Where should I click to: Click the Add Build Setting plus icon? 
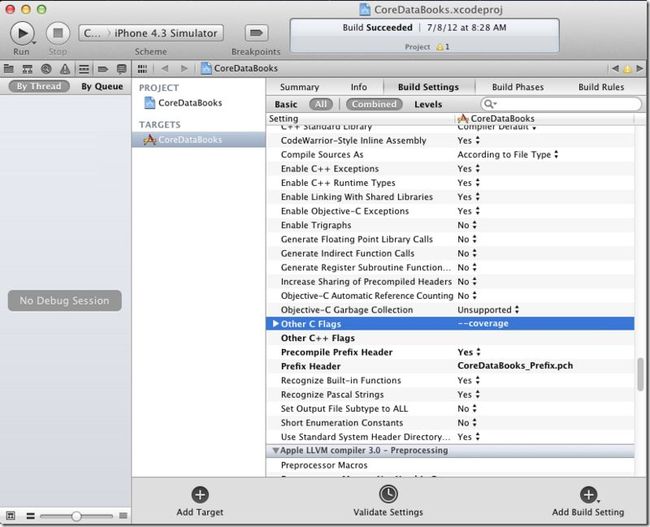[x=588, y=495]
